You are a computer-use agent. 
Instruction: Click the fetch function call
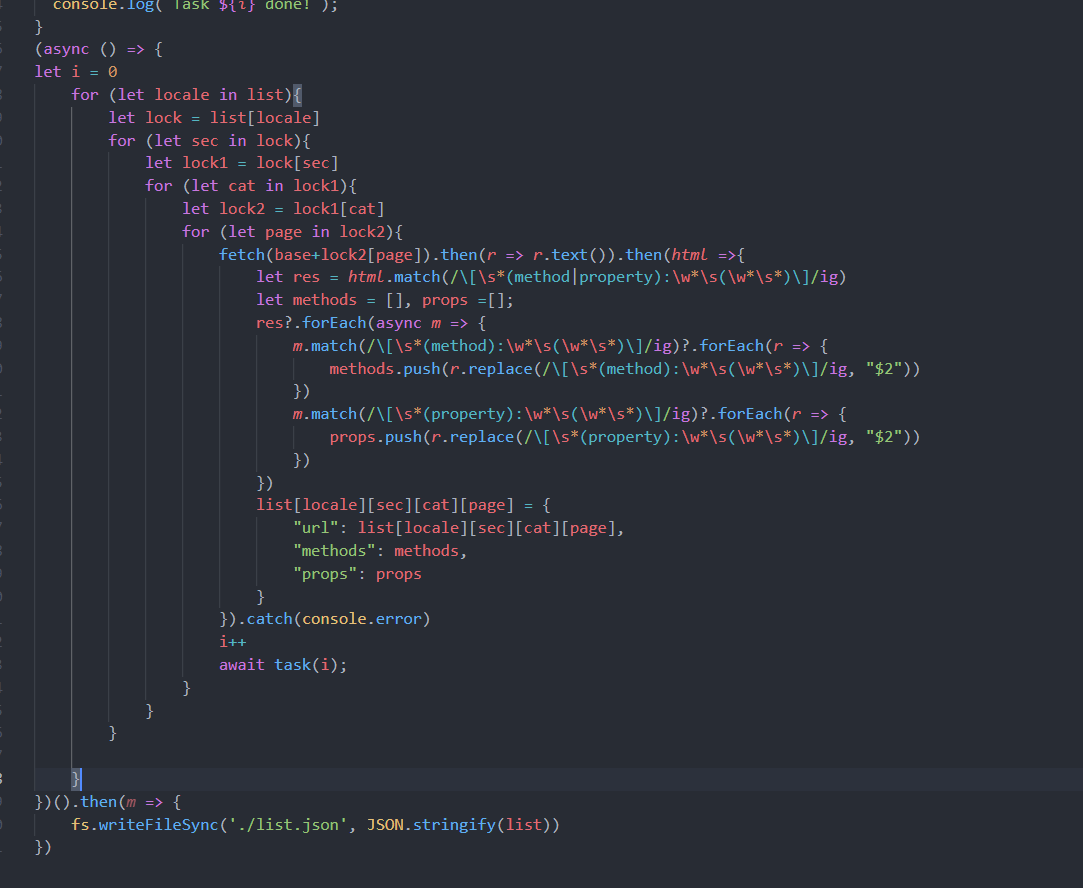pos(242,253)
